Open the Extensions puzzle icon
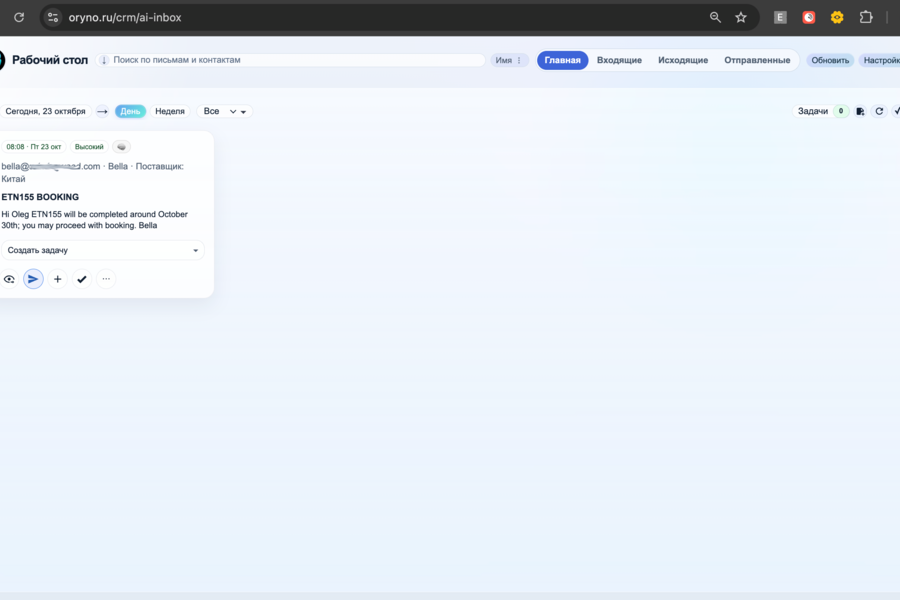The image size is (900, 600). pos(866,17)
